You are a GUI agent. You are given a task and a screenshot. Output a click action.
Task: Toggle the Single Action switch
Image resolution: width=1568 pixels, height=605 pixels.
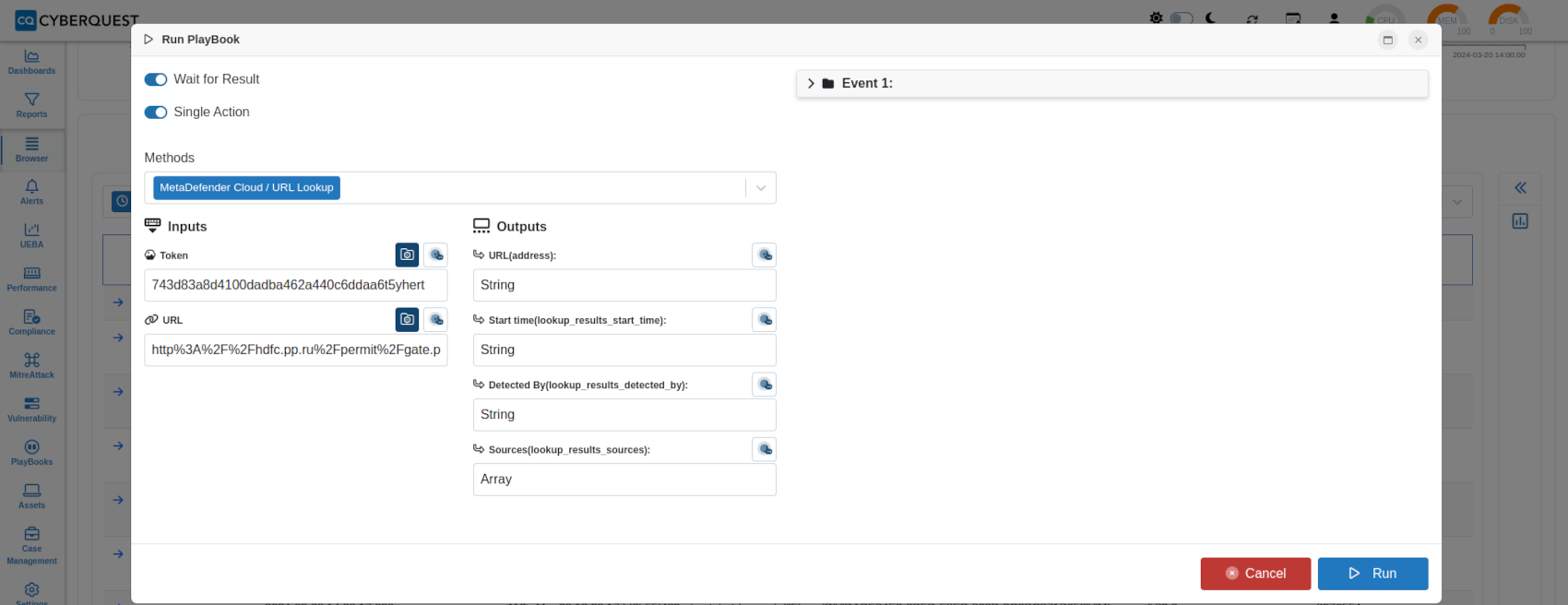tap(156, 113)
